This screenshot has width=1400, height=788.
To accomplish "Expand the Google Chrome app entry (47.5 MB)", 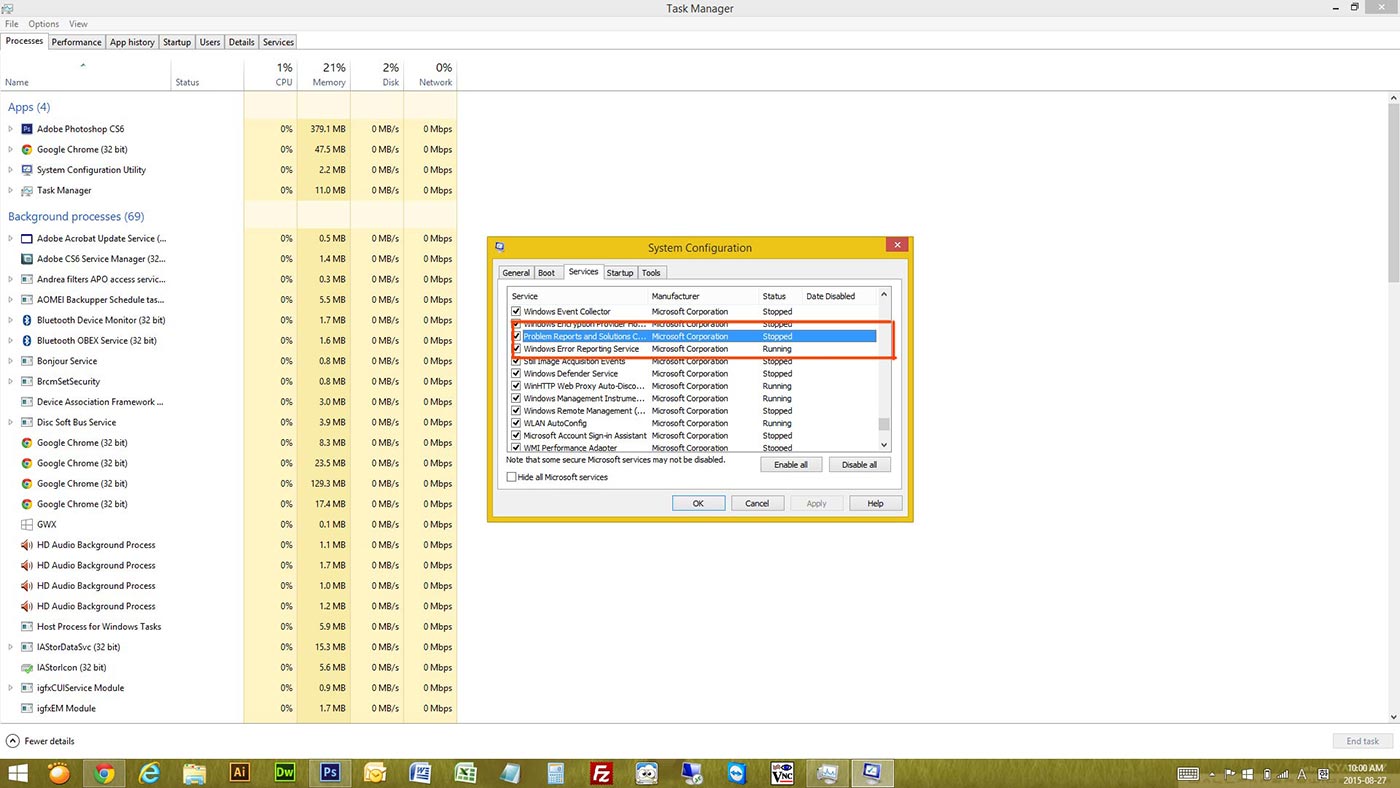I will [x=11, y=149].
